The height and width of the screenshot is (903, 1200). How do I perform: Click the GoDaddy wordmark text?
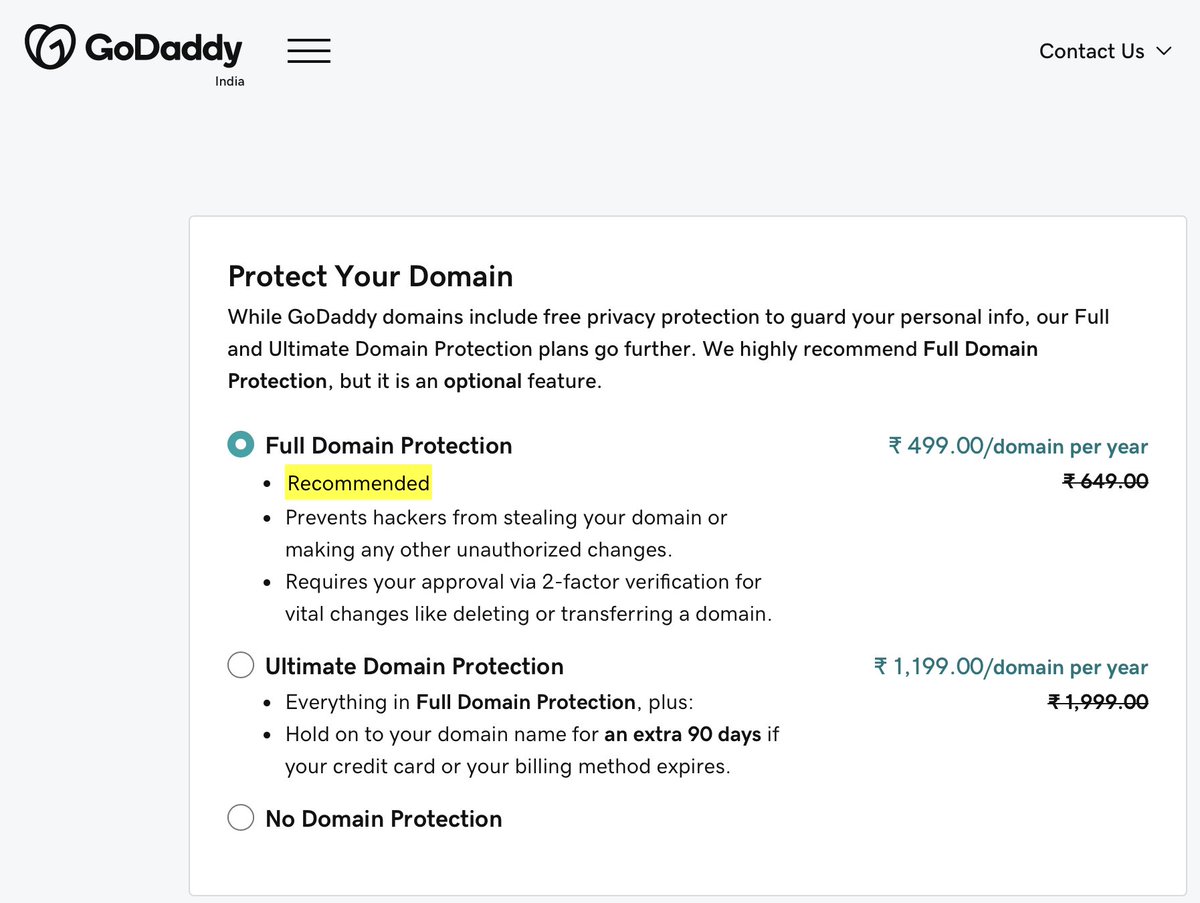pos(164,48)
